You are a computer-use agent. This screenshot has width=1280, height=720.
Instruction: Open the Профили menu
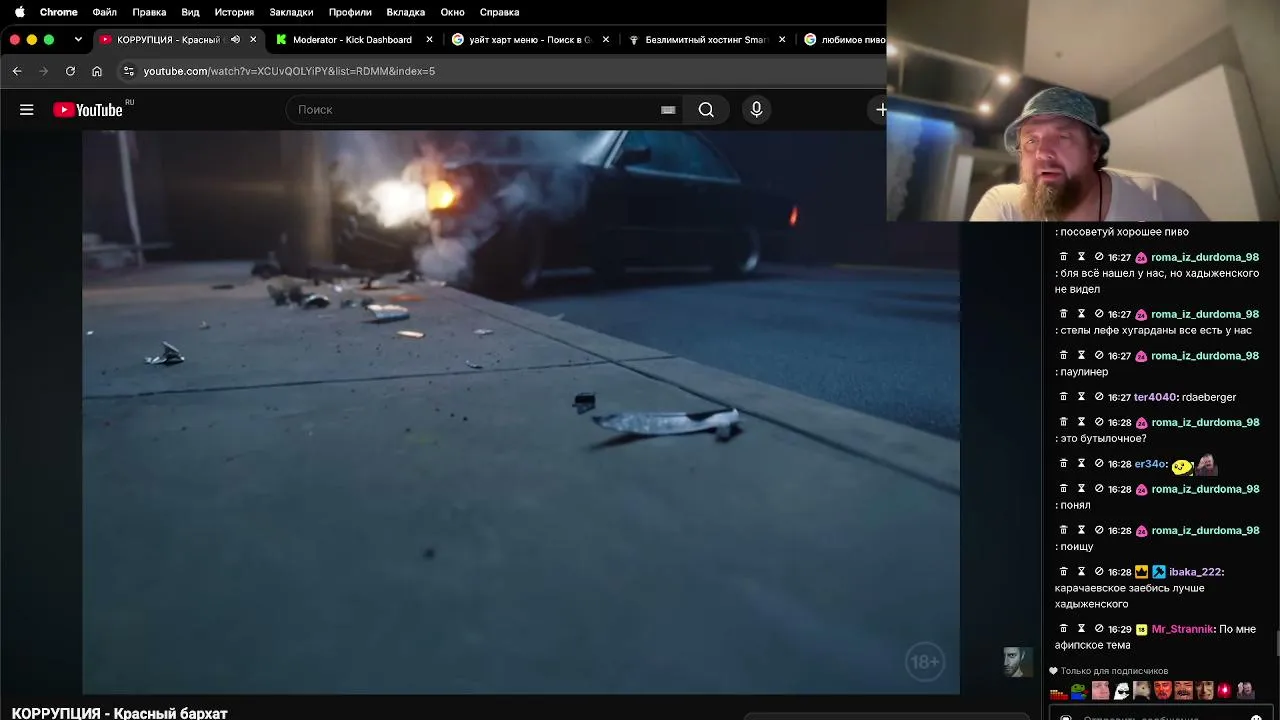pos(350,12)
